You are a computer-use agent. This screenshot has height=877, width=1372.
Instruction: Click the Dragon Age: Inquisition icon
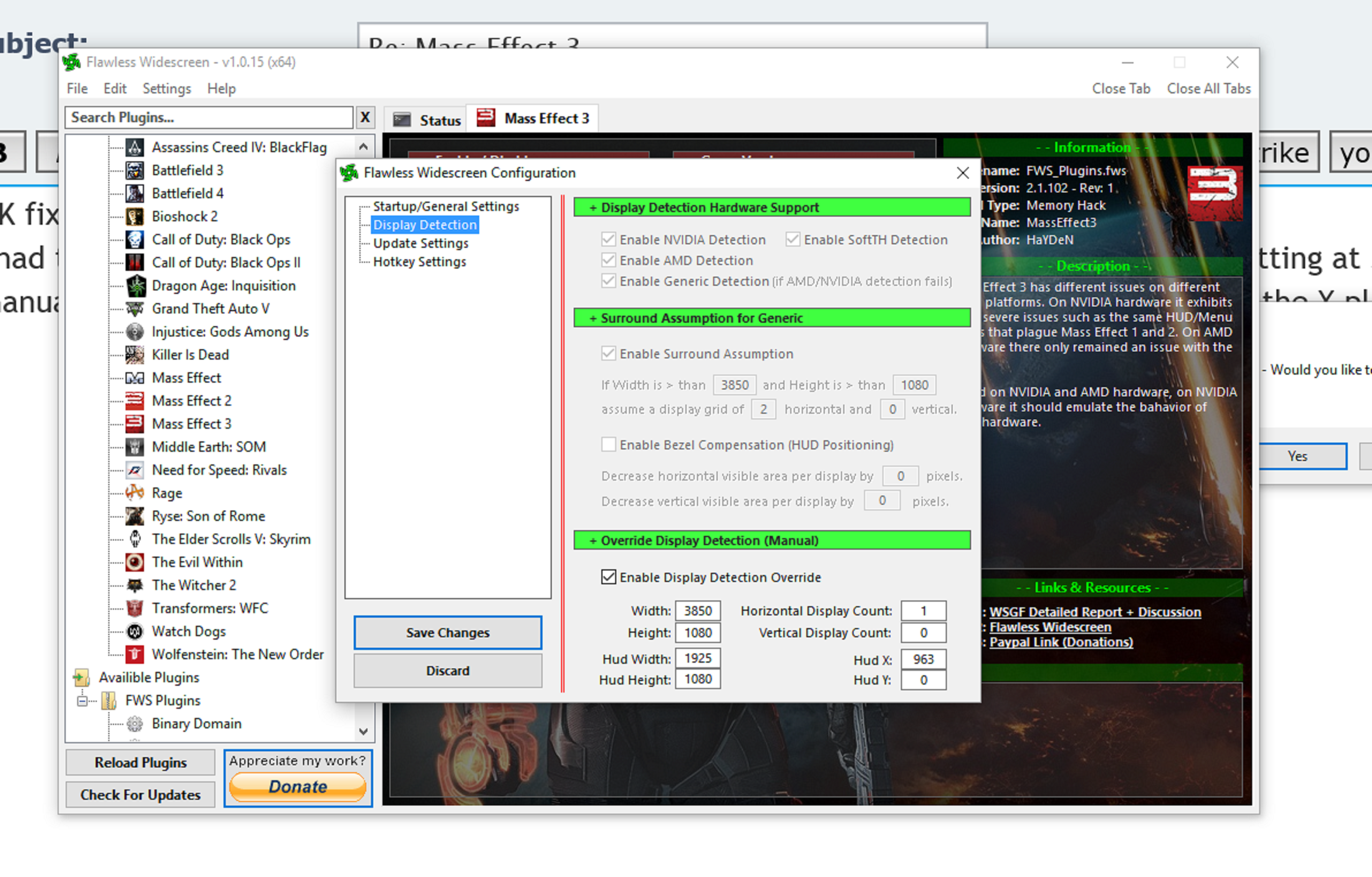135,285
